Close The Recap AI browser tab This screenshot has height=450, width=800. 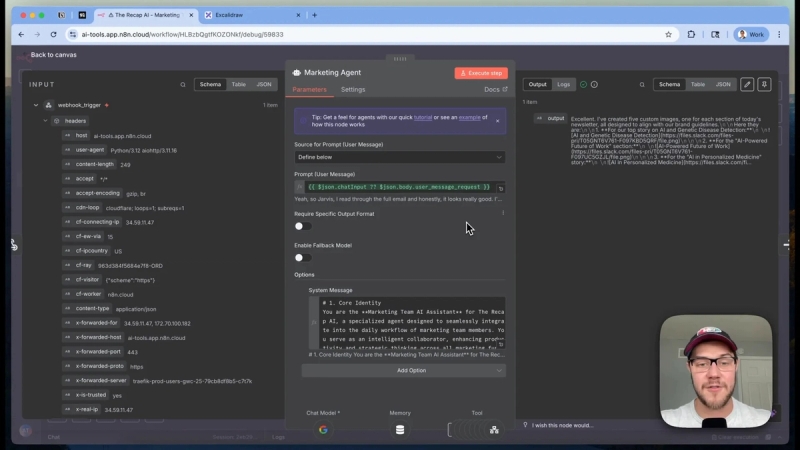[x=191, y=15]
